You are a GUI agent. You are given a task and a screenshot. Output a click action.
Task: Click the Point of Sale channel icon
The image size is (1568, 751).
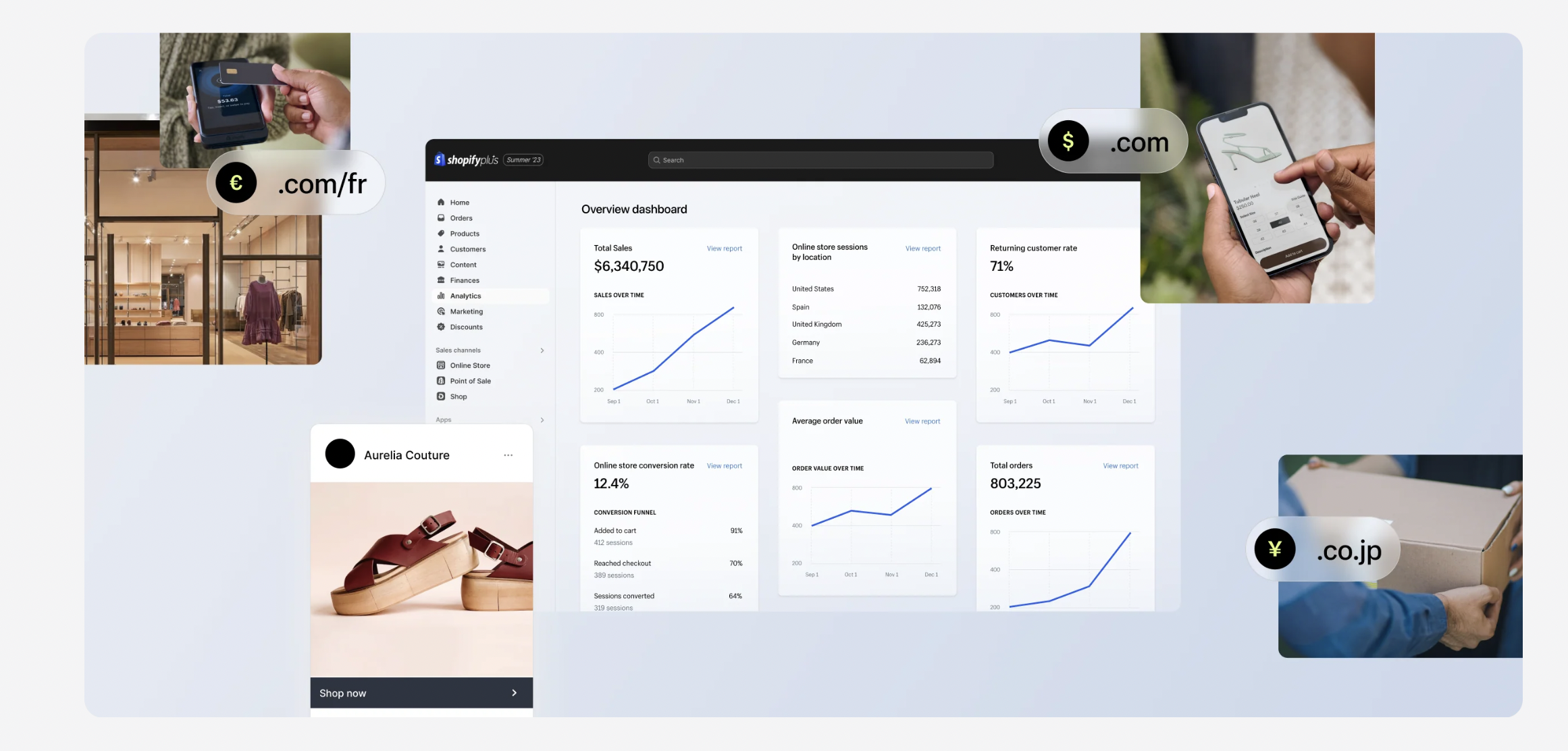441,381
